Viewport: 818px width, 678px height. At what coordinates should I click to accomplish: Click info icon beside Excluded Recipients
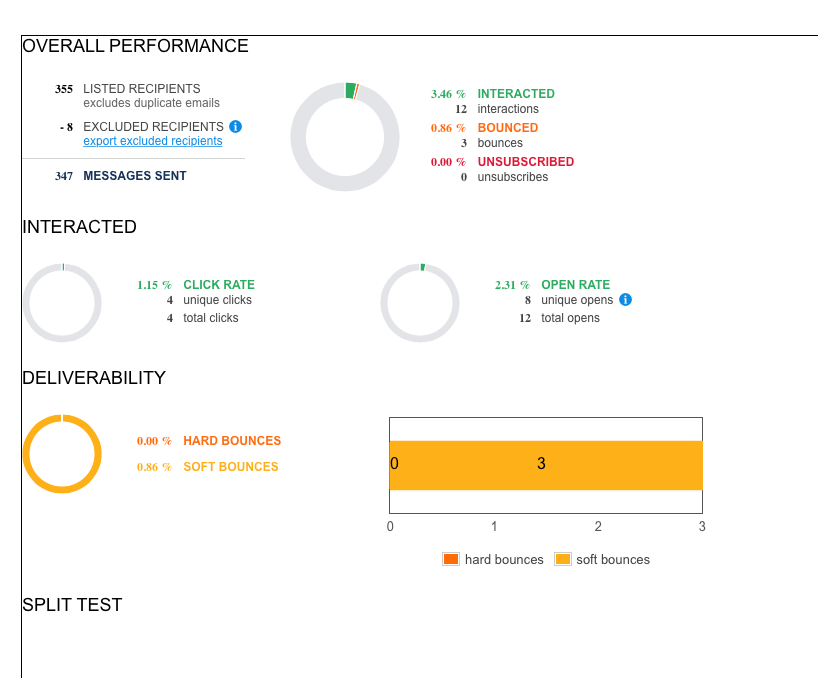click(x=235, y=127)
